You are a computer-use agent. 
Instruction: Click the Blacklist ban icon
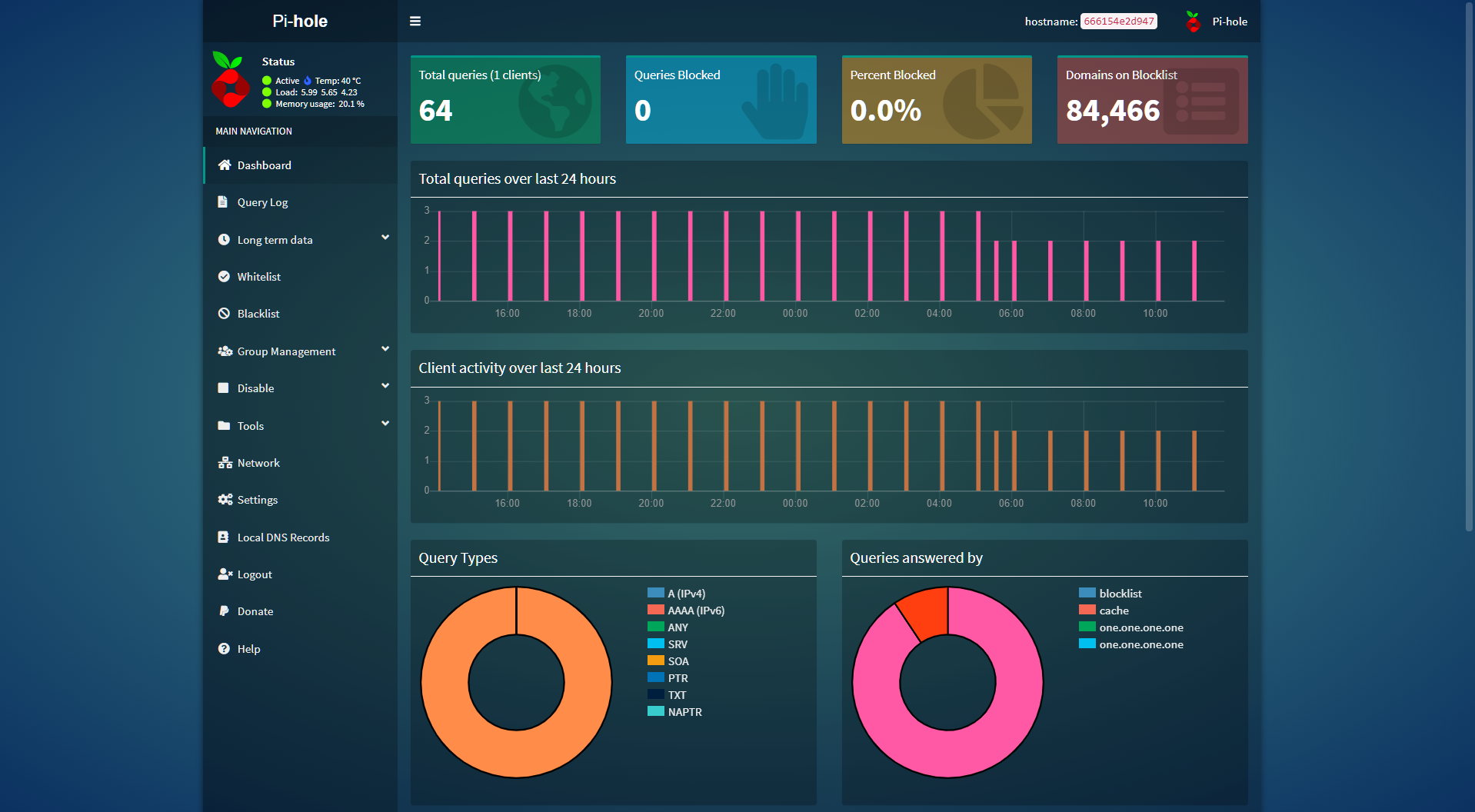(x=224, y=314)
